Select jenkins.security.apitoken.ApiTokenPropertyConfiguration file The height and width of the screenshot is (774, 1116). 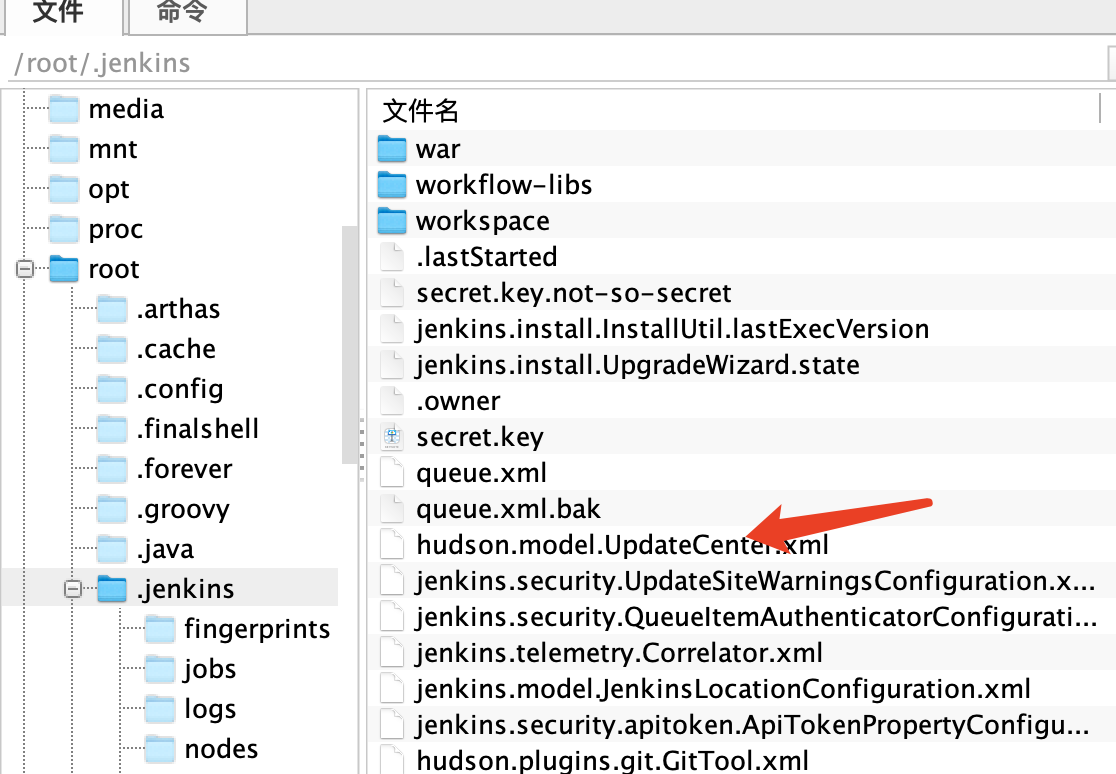[x=753, y=726]
